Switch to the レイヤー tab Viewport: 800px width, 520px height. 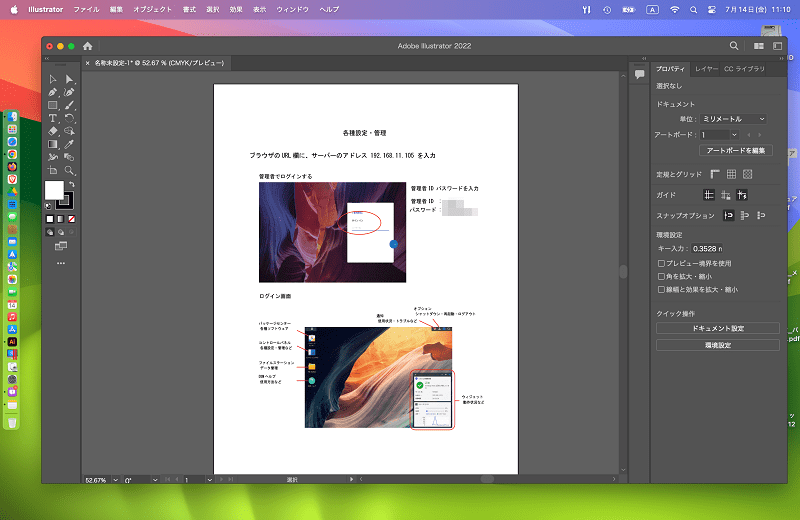[x=706, y=69]
